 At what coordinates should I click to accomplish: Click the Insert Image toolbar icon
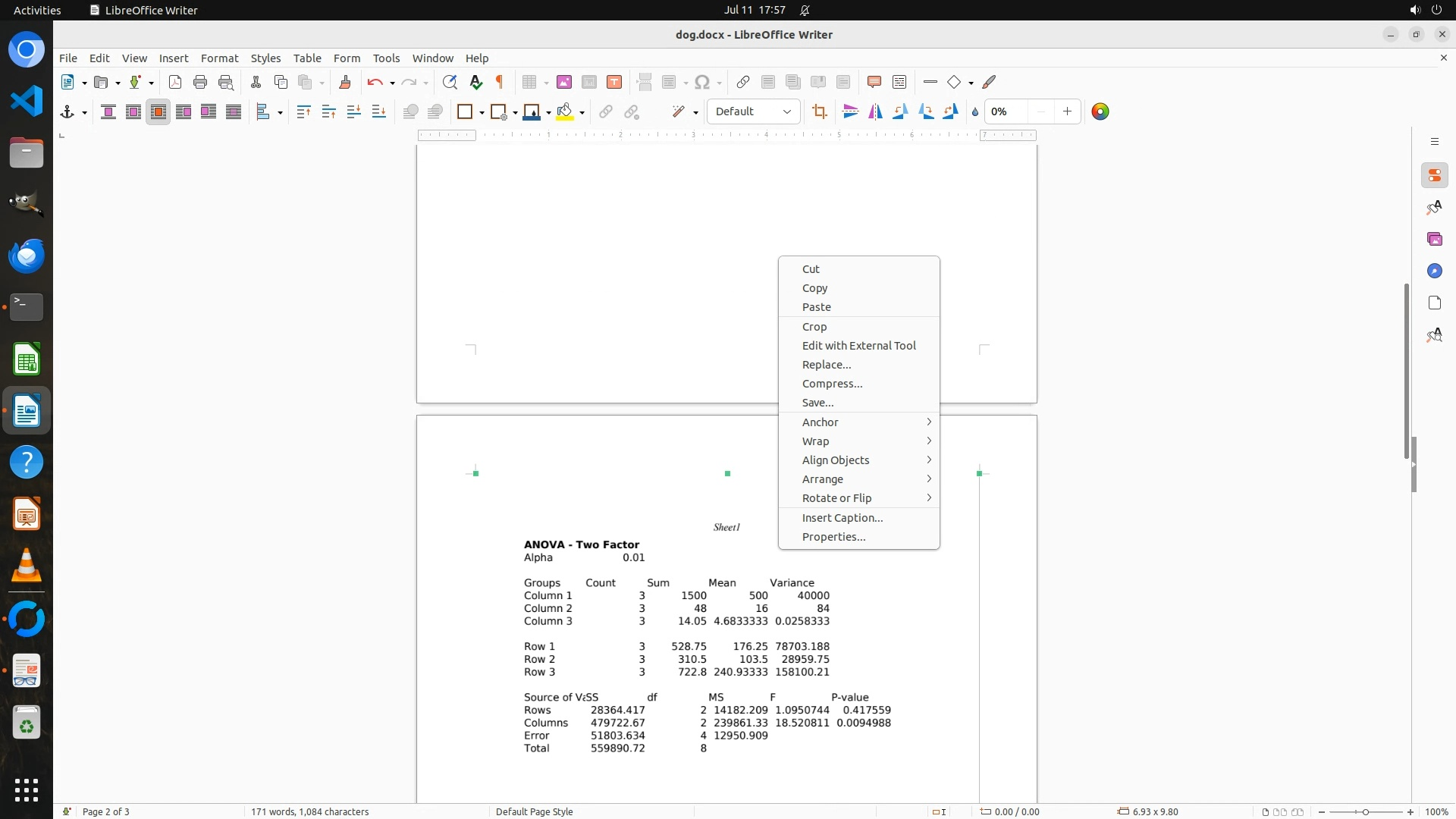click(563, 82)
